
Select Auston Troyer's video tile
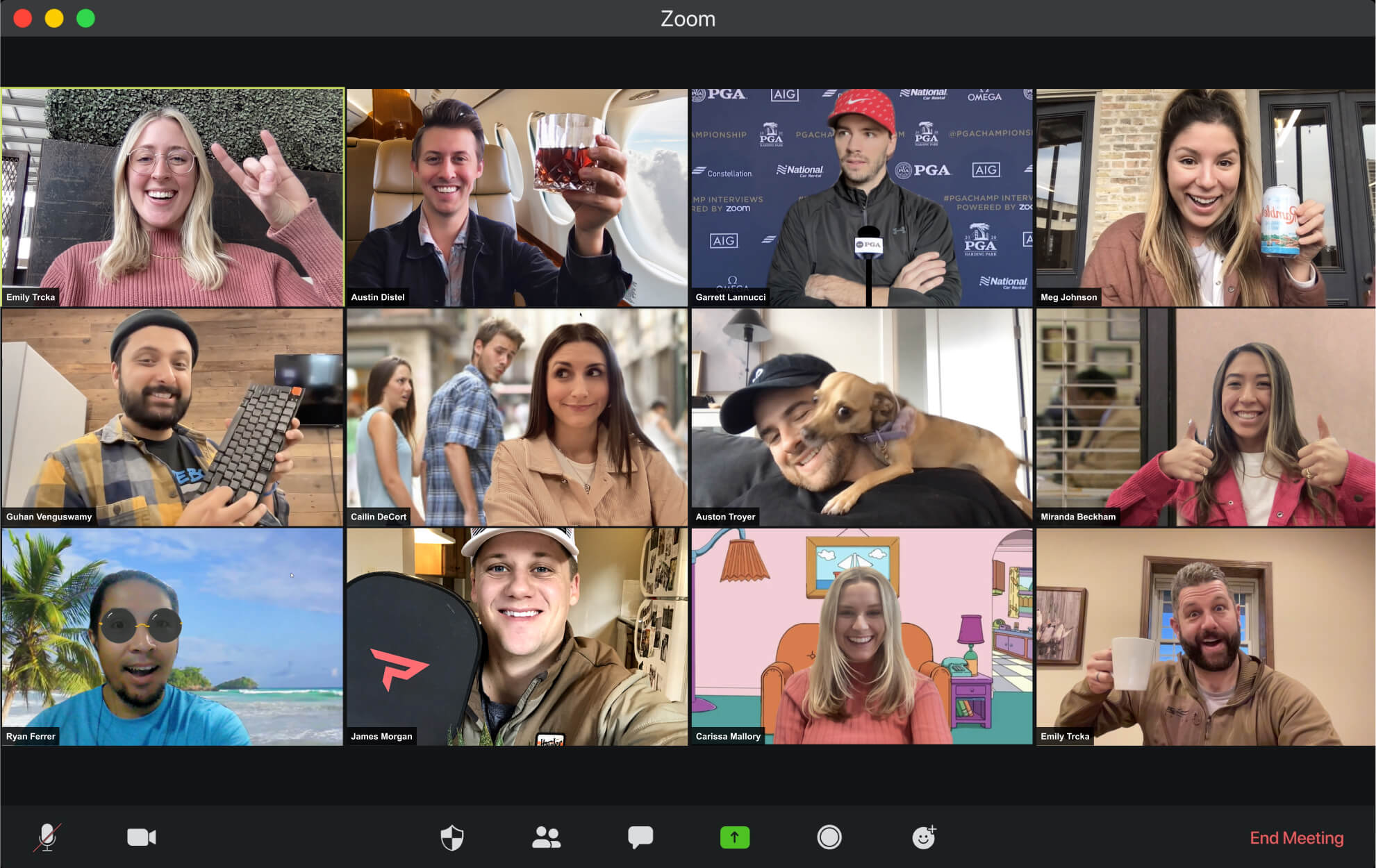pos(862,417)
